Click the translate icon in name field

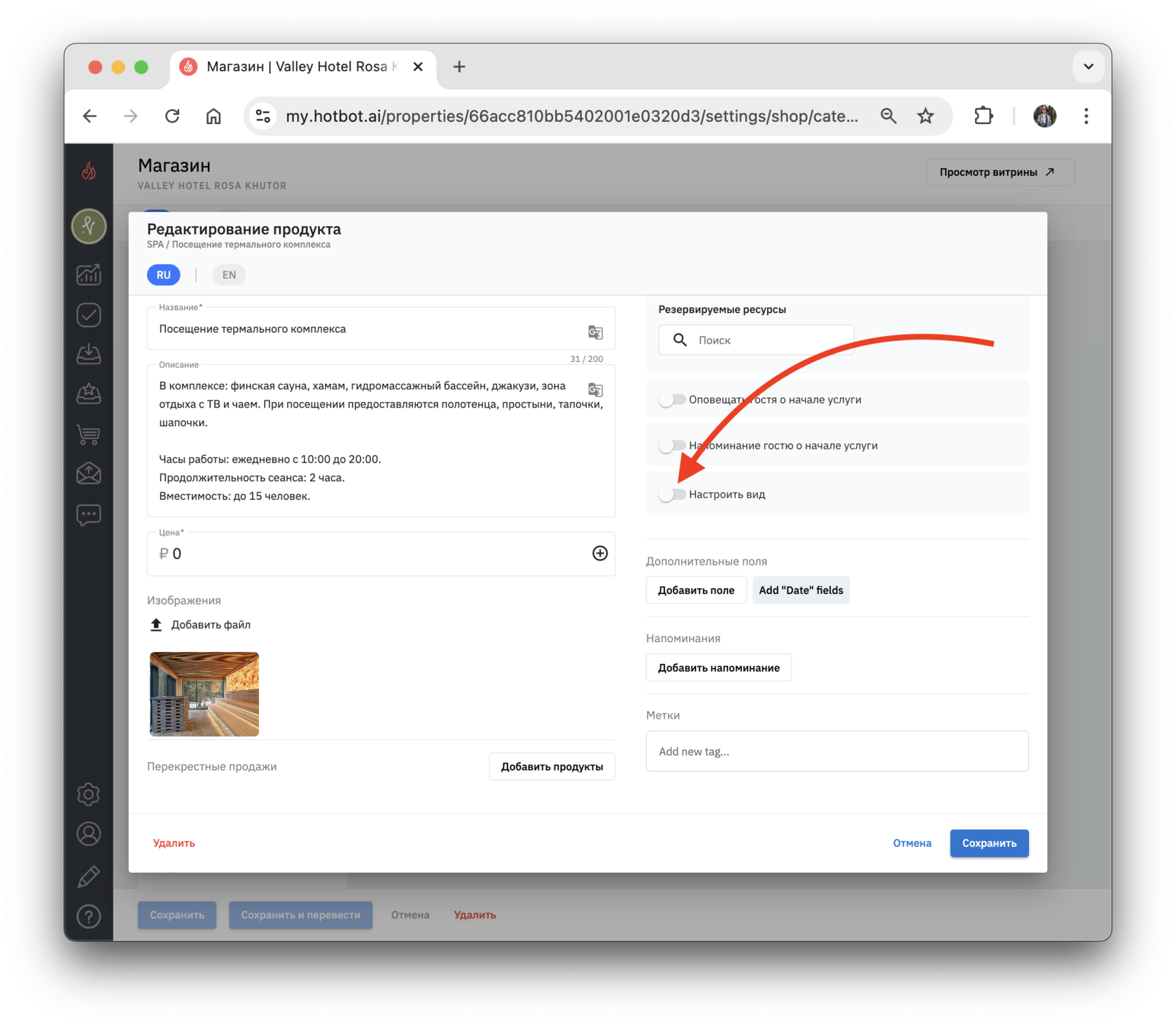point(595,332)
